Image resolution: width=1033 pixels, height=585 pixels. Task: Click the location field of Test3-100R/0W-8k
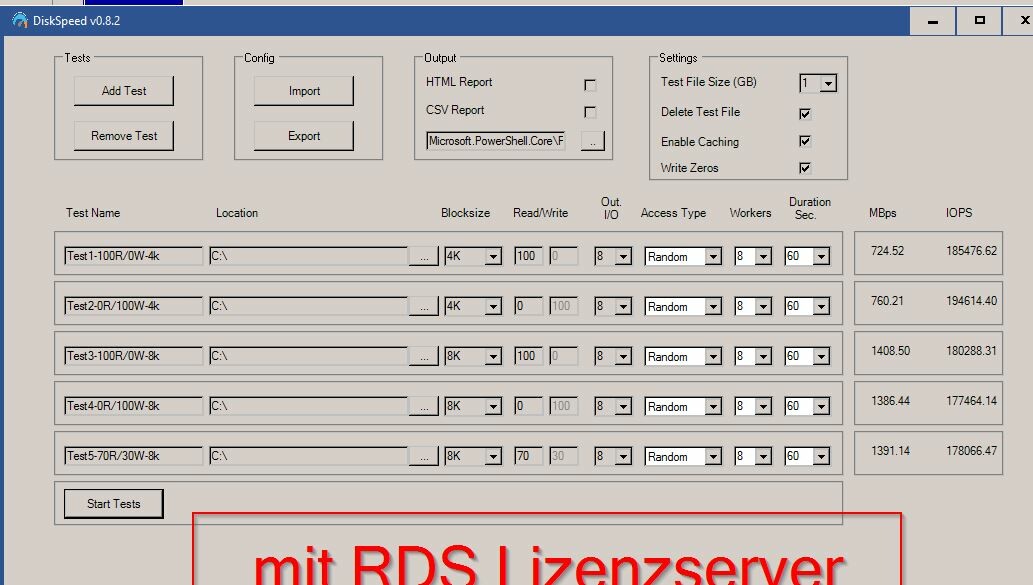pos(308,356)
